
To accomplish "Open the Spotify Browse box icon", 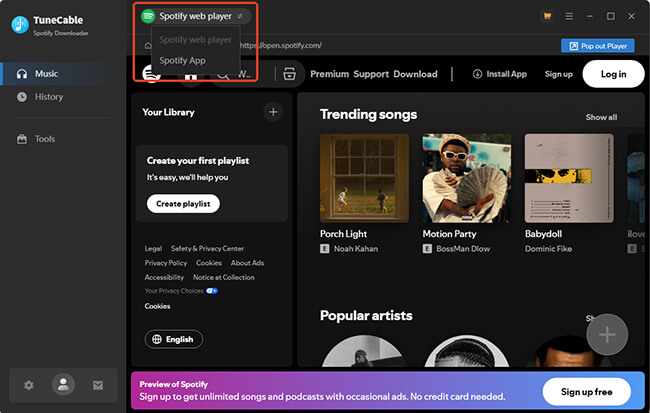I will click(x=289, y=74).
